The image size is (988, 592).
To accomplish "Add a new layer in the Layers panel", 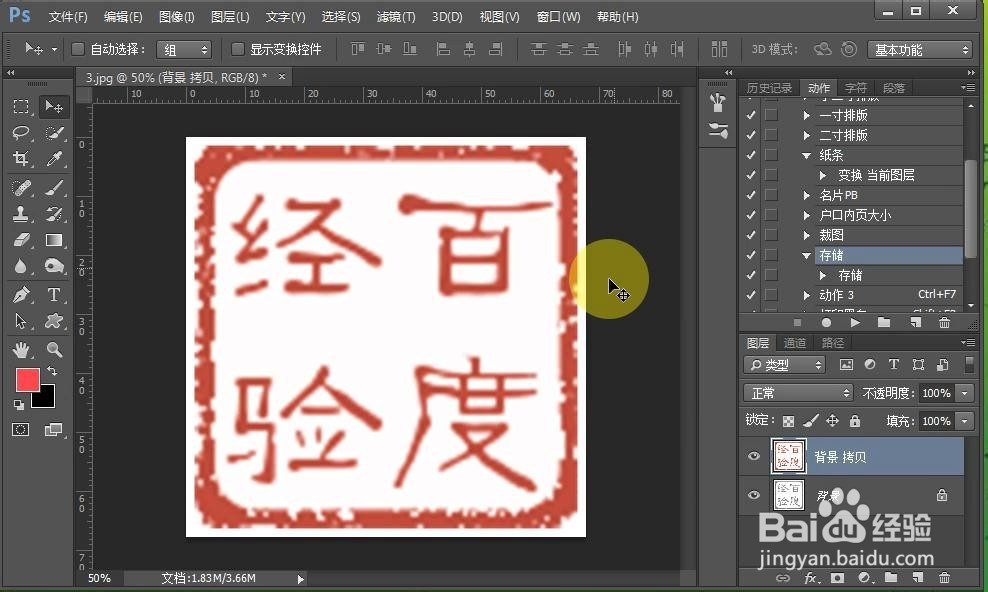I will (917, 578).
